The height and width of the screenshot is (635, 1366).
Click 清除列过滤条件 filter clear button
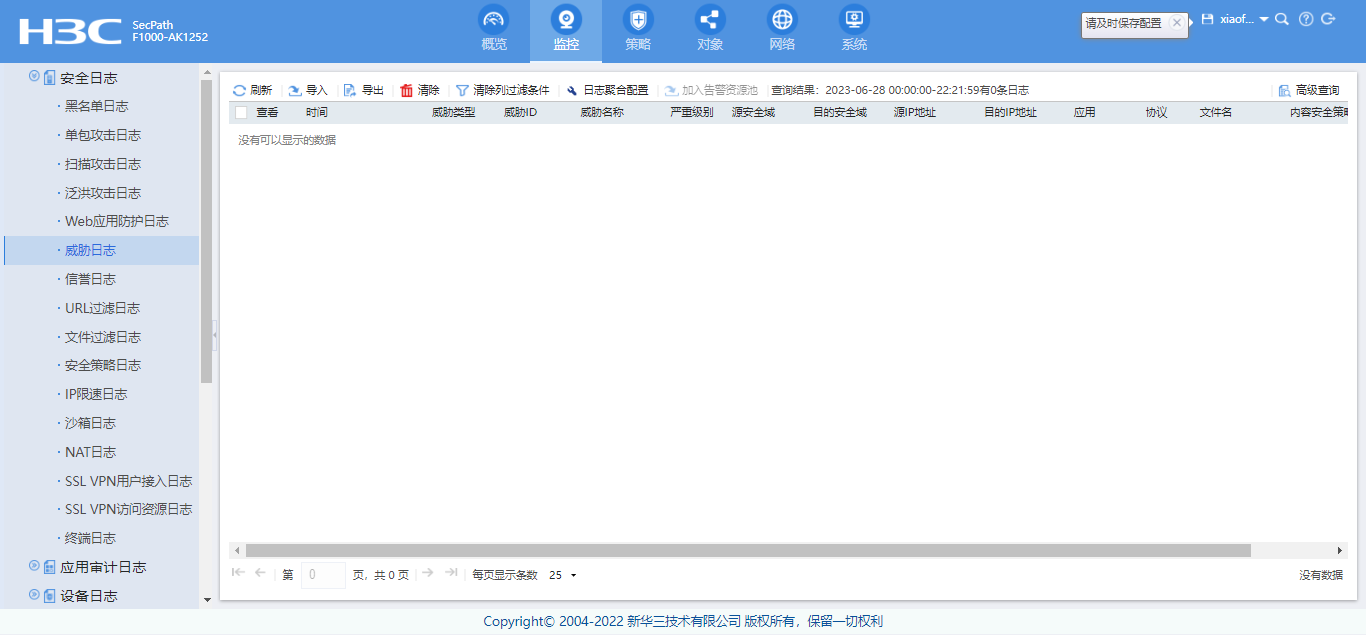(x=503, y=90)
